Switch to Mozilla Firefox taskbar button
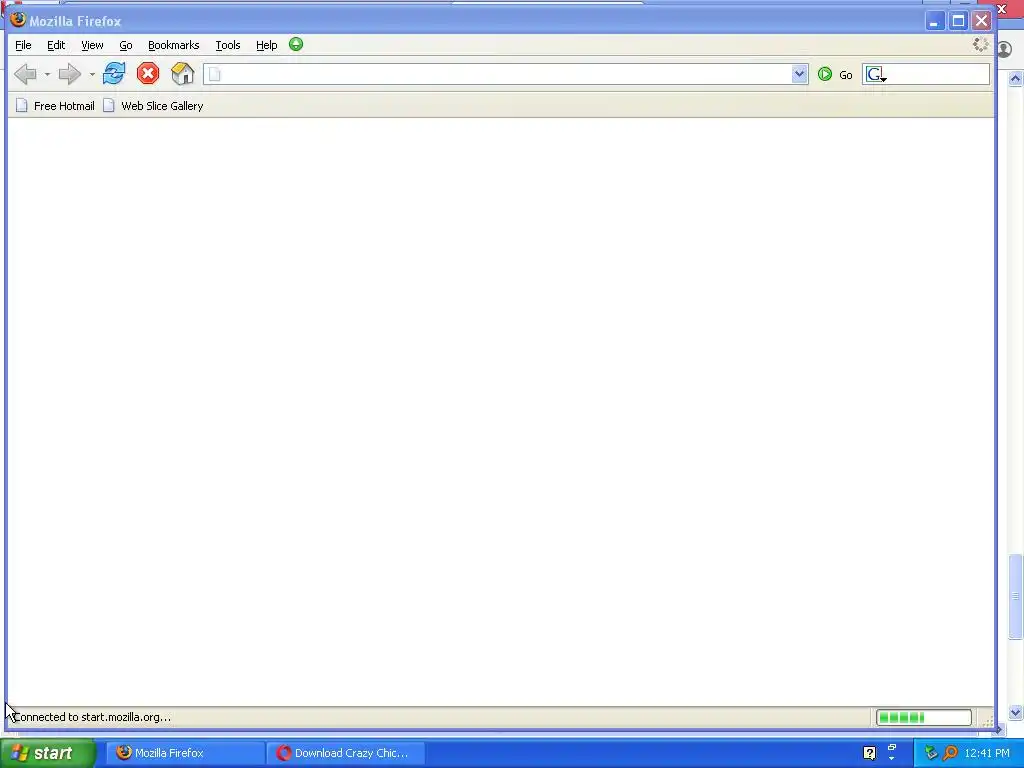1024x768 pixels. pyautogui.click(x=184, y=753)
